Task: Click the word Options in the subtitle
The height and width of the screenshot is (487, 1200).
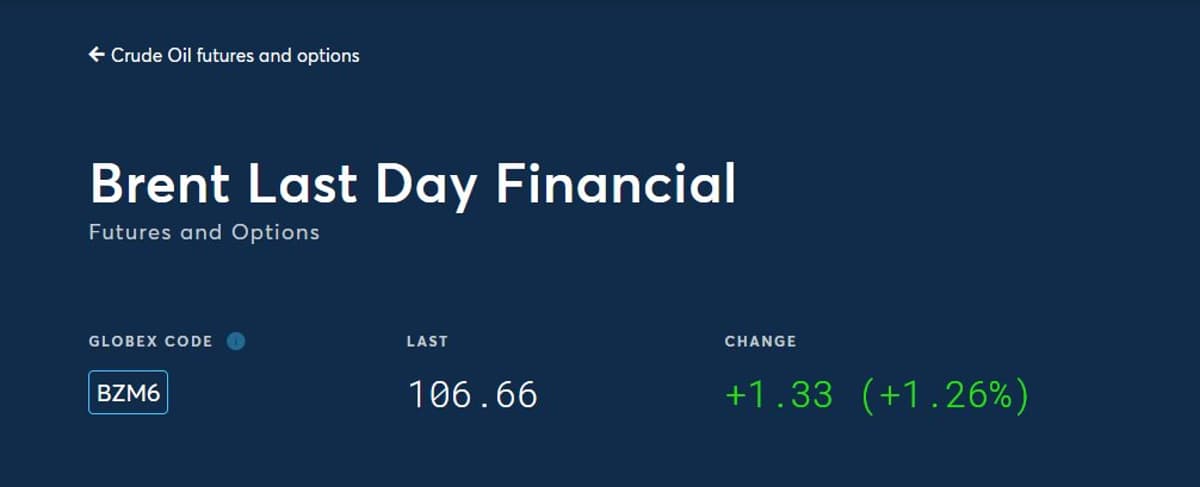Action: click(275, 232)
